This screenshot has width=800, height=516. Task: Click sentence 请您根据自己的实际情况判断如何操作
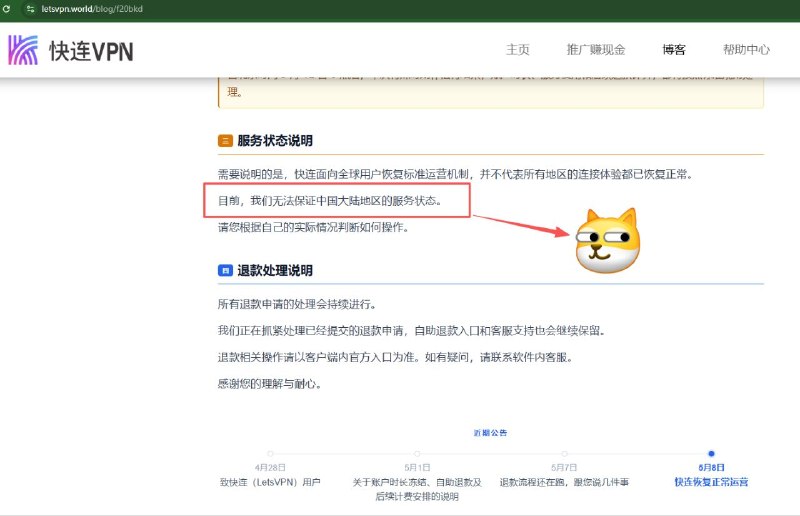[313, 227]
